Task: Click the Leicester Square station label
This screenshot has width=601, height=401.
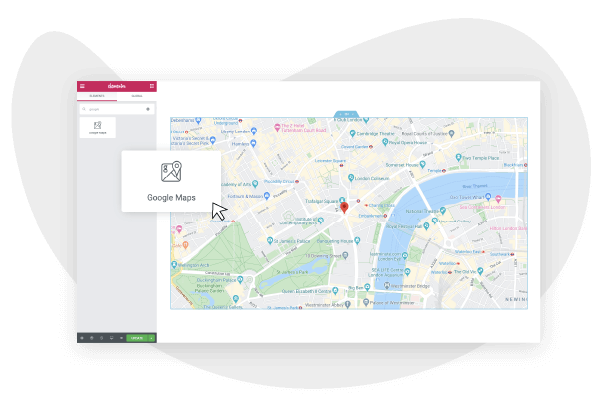Action: pos(330,161)
